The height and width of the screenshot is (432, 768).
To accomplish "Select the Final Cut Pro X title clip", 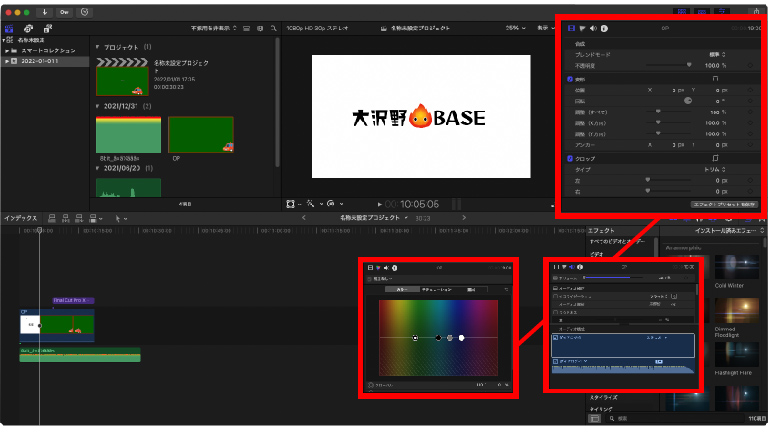I will click(x=73, y=300).
